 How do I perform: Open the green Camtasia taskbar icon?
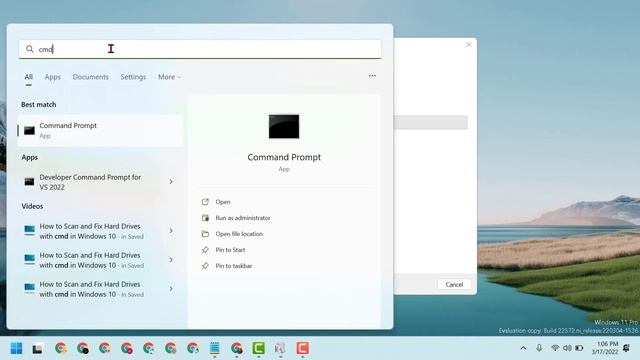[x=258, y=348]
